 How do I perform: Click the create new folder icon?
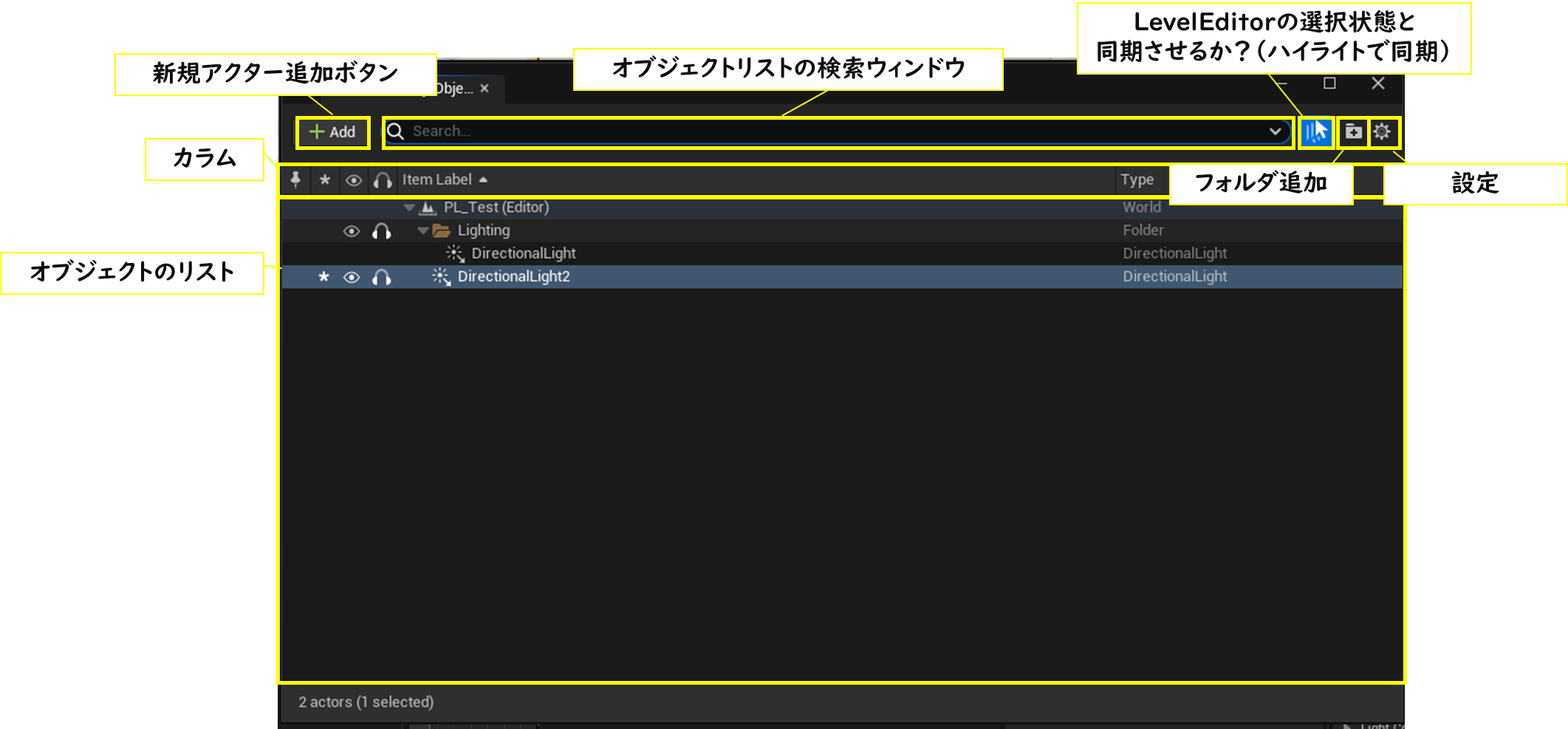point(1353,132)
